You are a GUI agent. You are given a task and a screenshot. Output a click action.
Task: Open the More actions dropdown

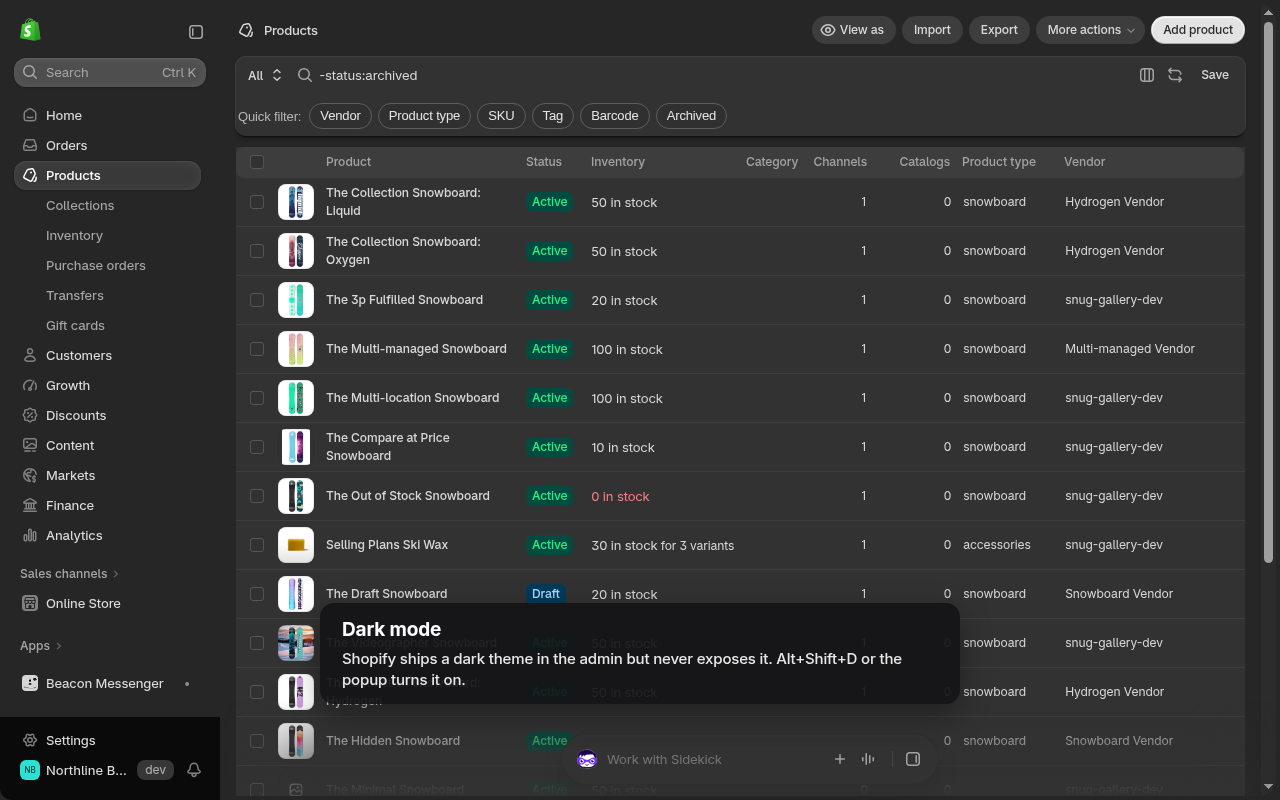[x=1091, y=30]
